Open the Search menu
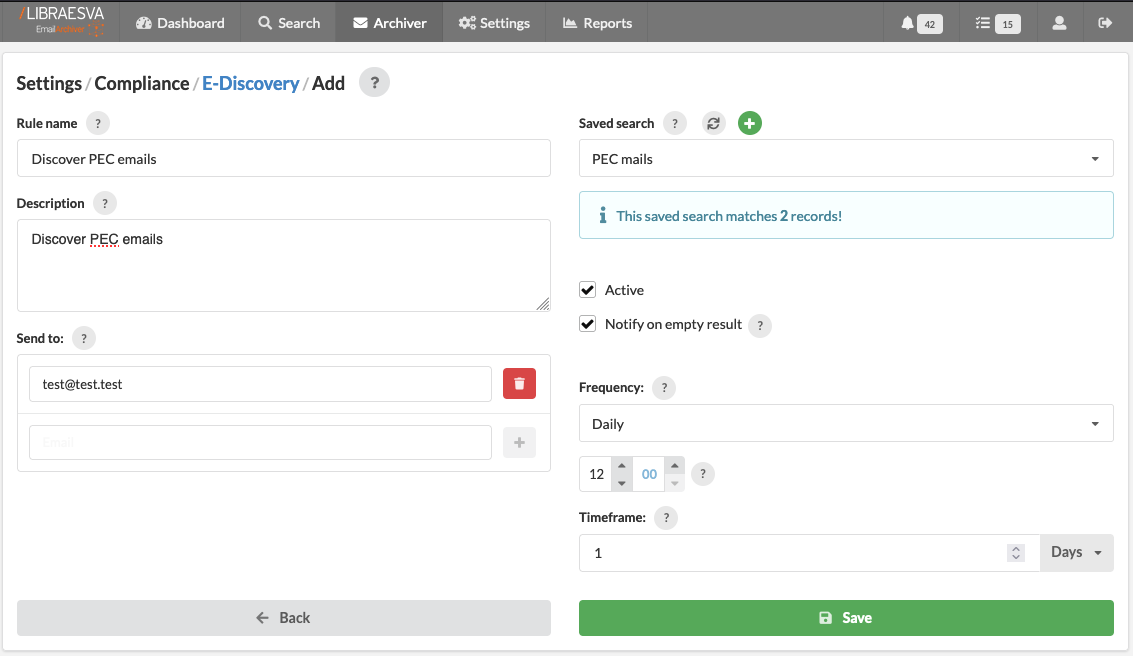This screenshot has width=1133, height=656. coord(289,23)
